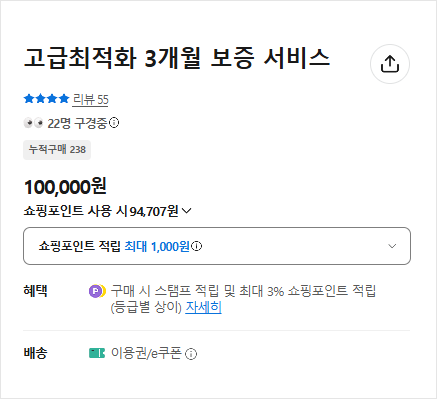Click the 배송 section label
Screen dimensions: 437x399
pyautogui.click(x=35, y=353)
